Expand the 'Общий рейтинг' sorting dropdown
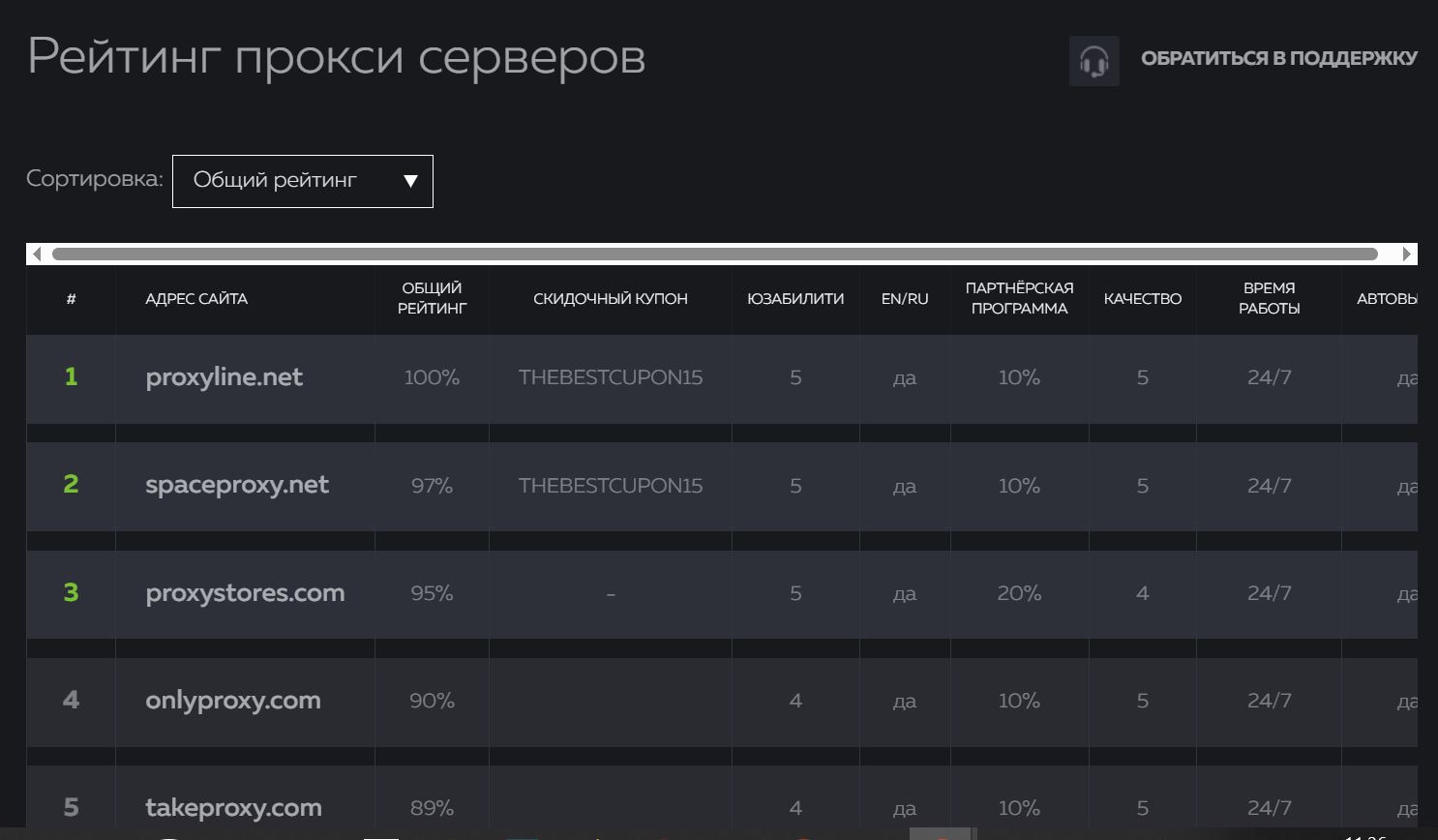 click(x=302, y=181)
